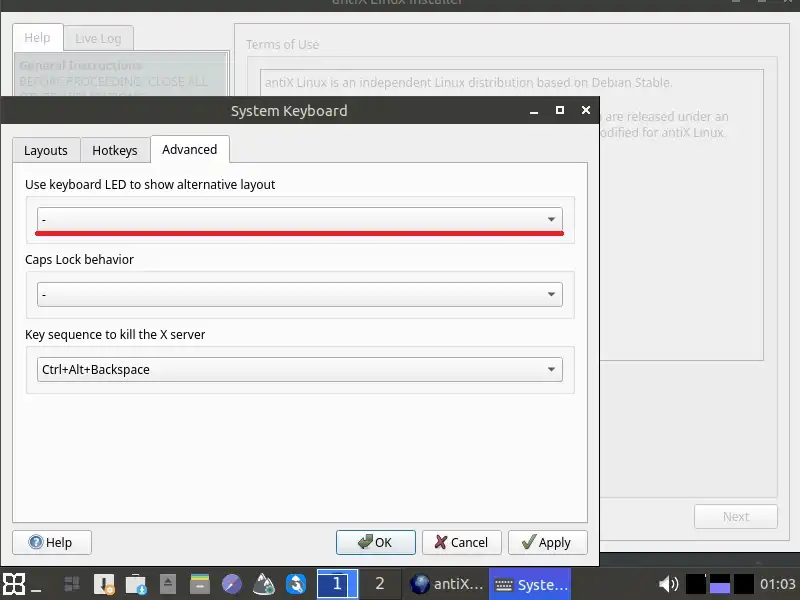Click the clock showing 01:03
This screenshot has width=800, height=600.
(778, 584)
